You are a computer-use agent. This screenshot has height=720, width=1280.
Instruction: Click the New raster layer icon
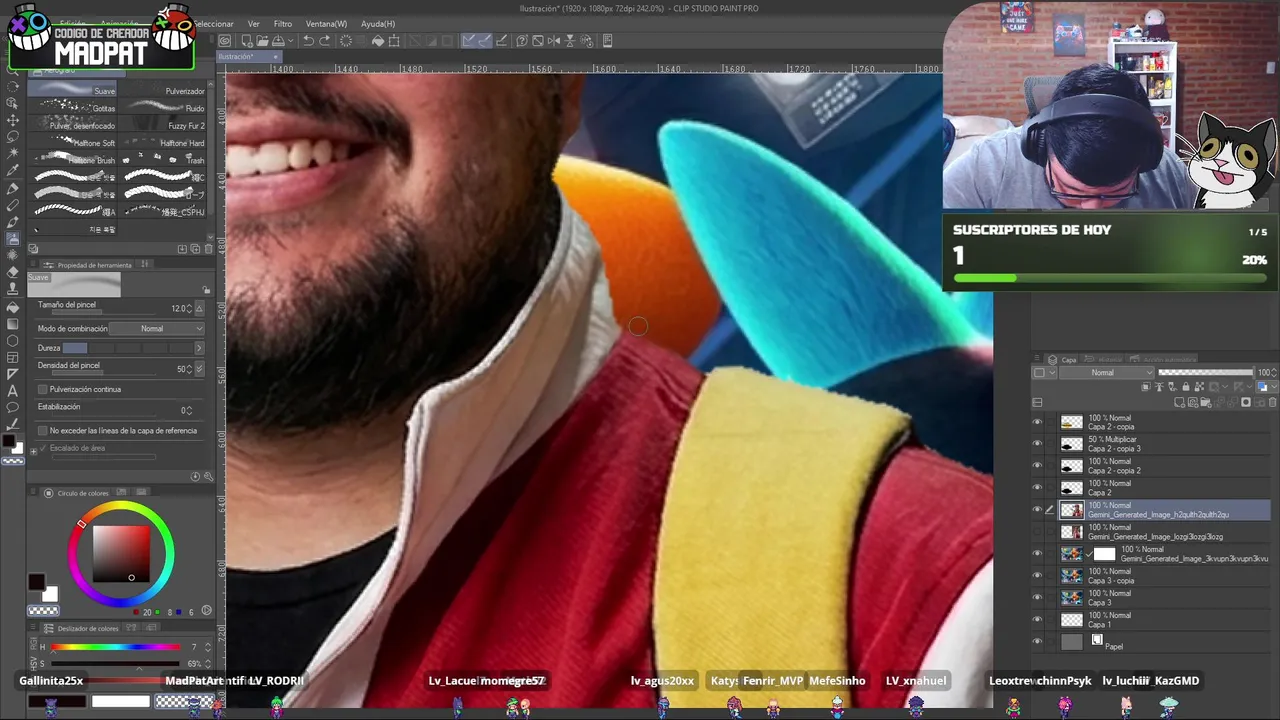click(1180, 402)
